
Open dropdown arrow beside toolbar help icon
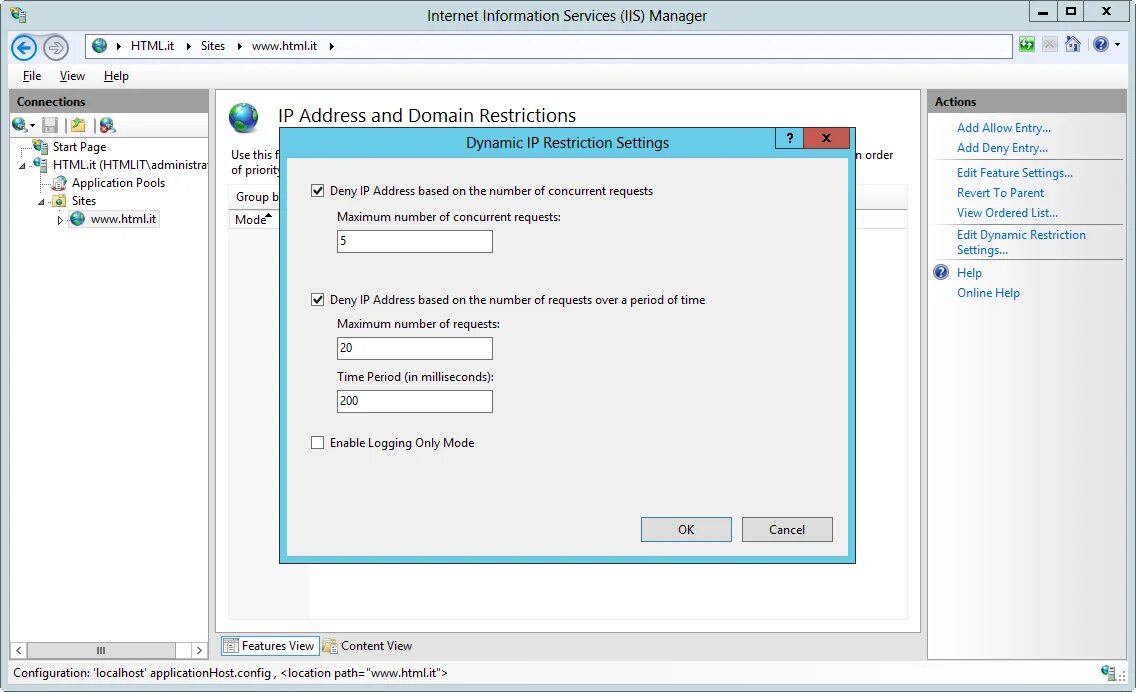(1117, 45)
